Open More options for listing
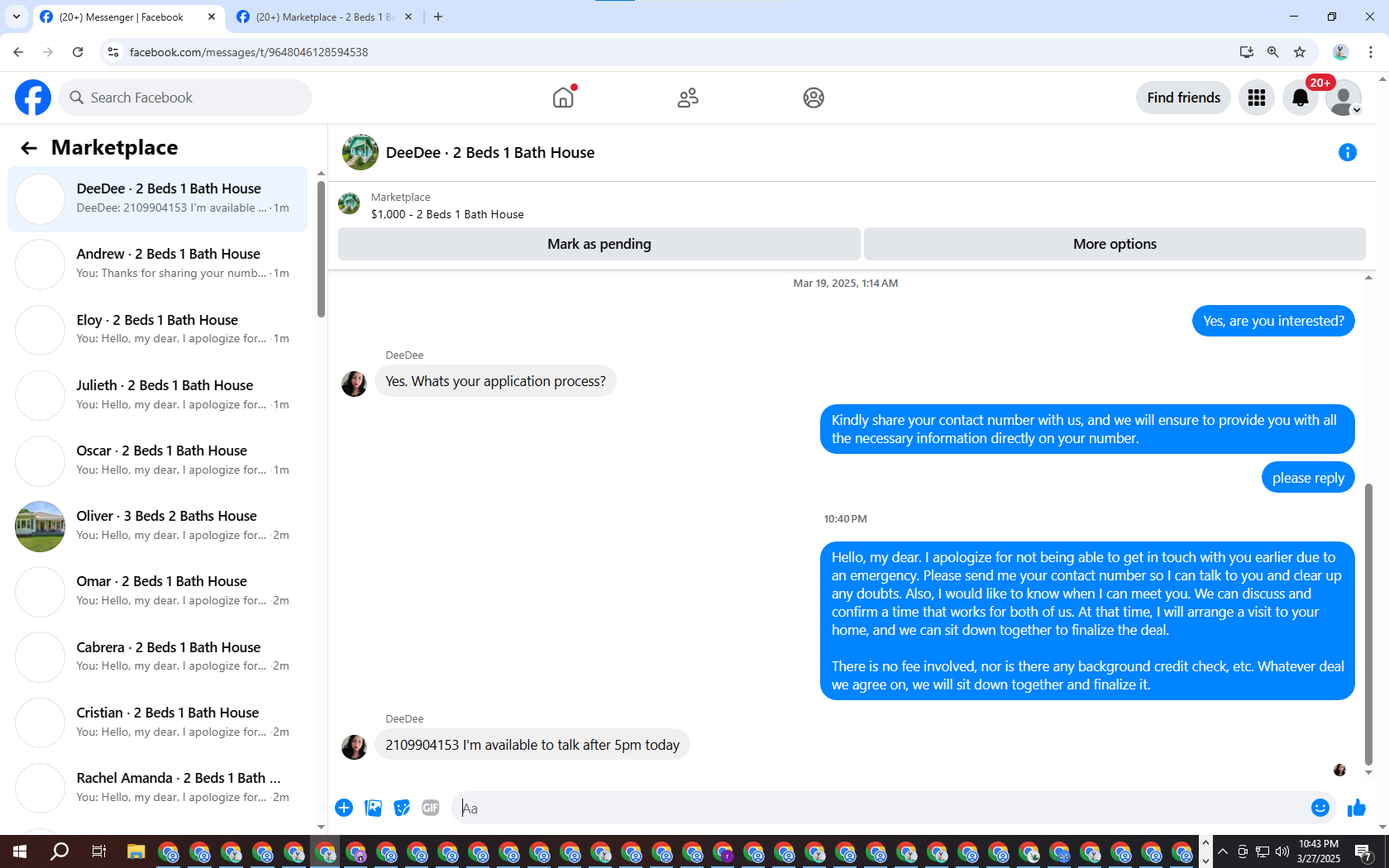Screen dimensions: 1389x868 click(1115, 244)
